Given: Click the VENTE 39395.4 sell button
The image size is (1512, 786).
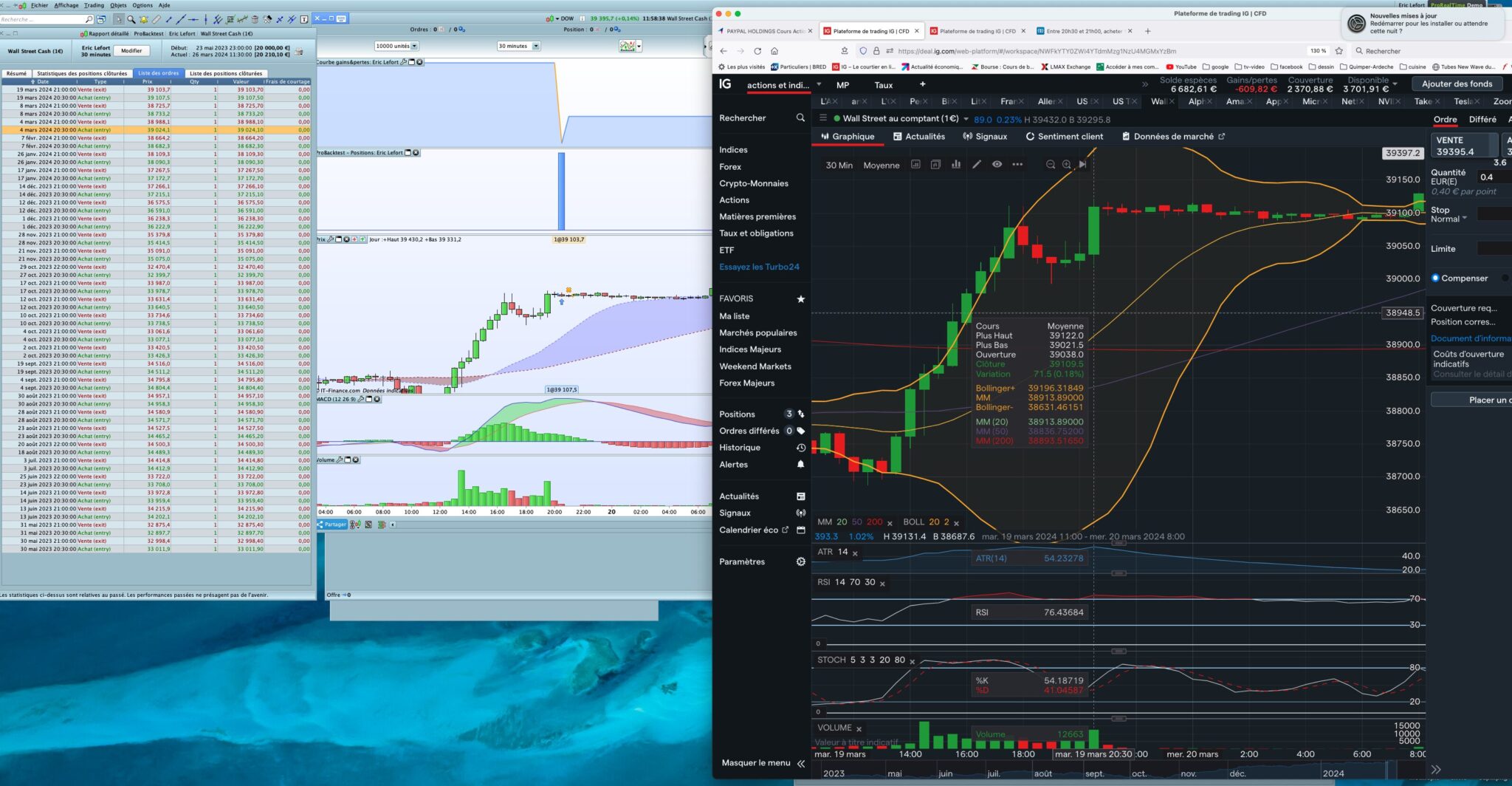Looking at the screenshot, I should coord(1465,146).
